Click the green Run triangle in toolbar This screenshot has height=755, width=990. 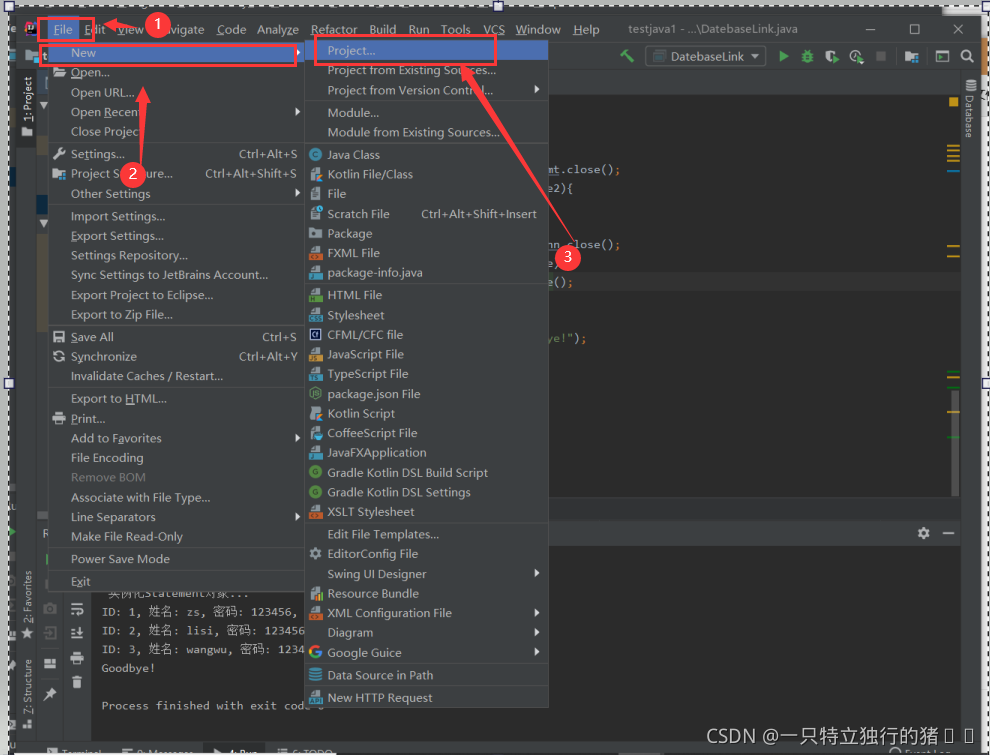coord(784,56)
